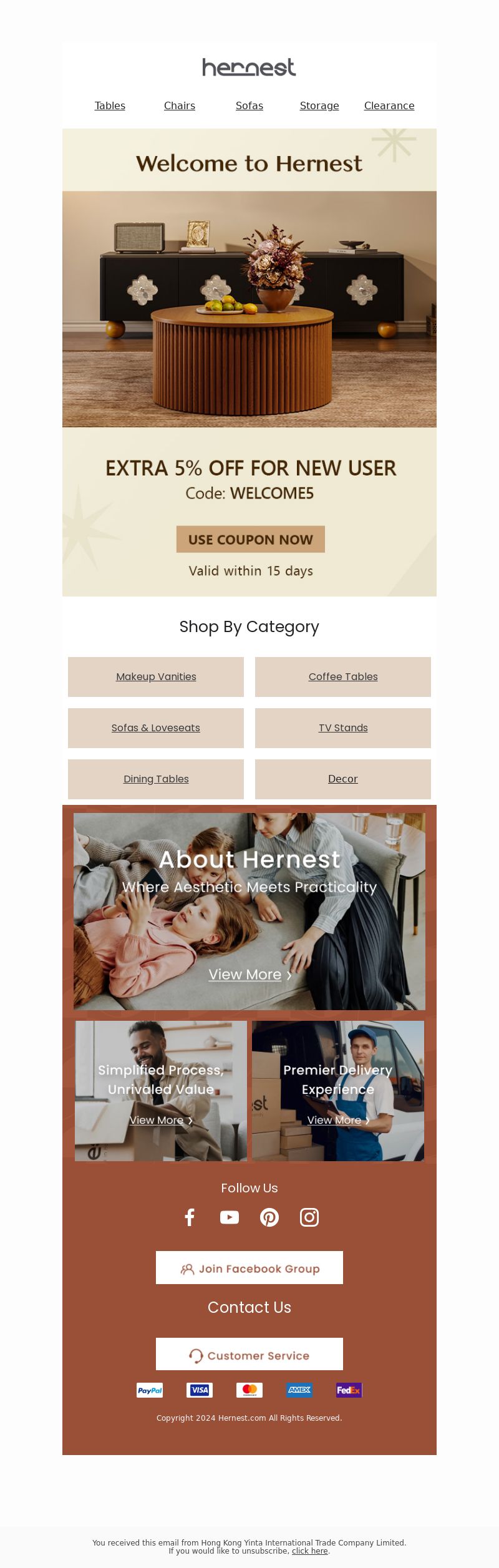Open the Tables navigation link
Screen dimensions: 499x1568
(110, 106)
